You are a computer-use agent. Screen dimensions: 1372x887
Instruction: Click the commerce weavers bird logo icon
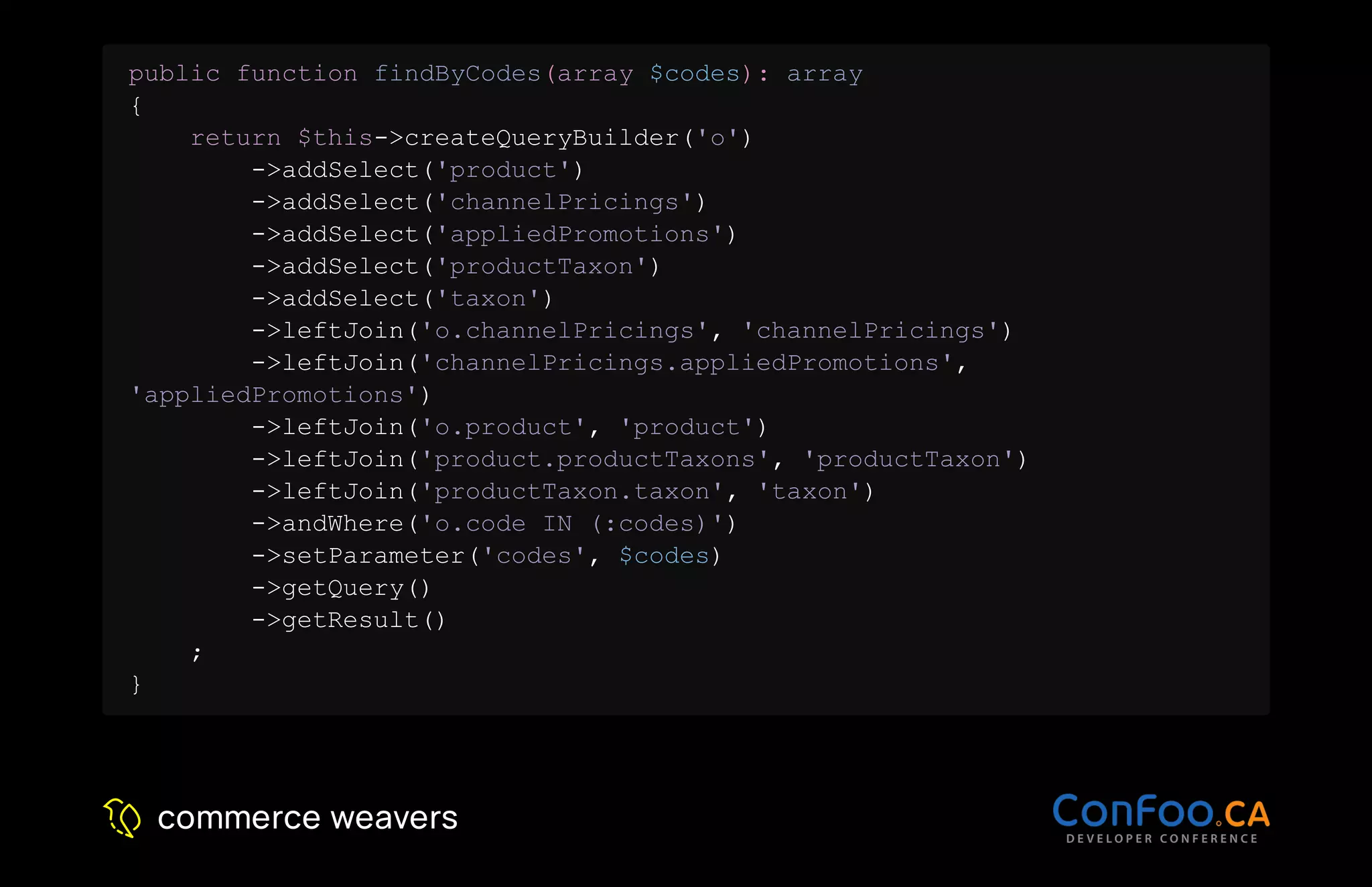(122, 817)
